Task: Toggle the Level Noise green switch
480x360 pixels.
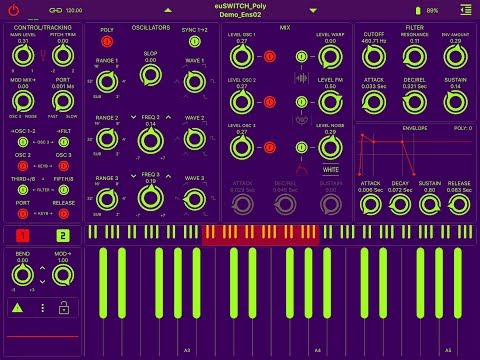Action: click(x=301, y=147)
